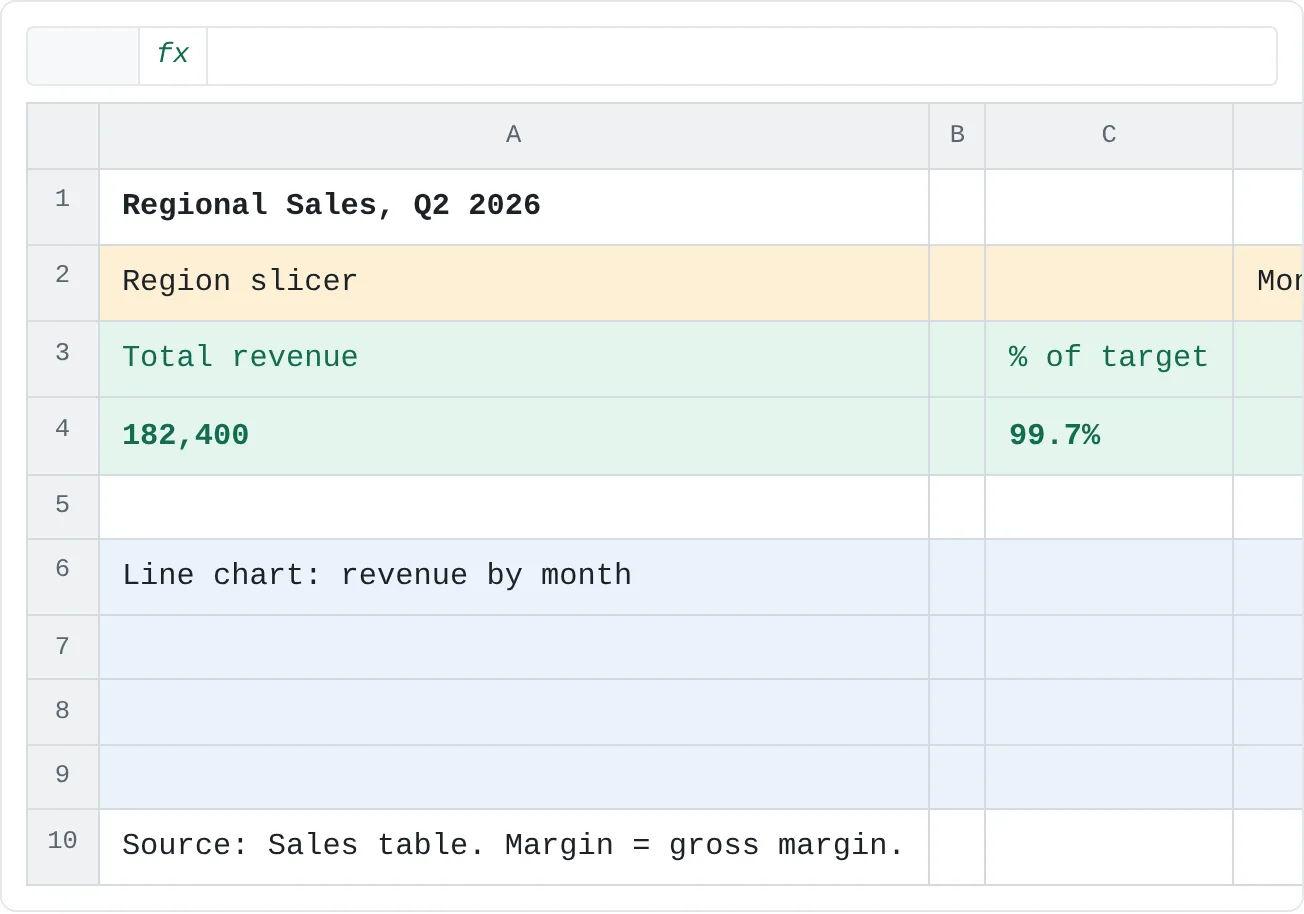The height and width of the screenshot is (914, 1304).
Task: Click the '99.7%' value cell
Action: (x=1109, y=436)
